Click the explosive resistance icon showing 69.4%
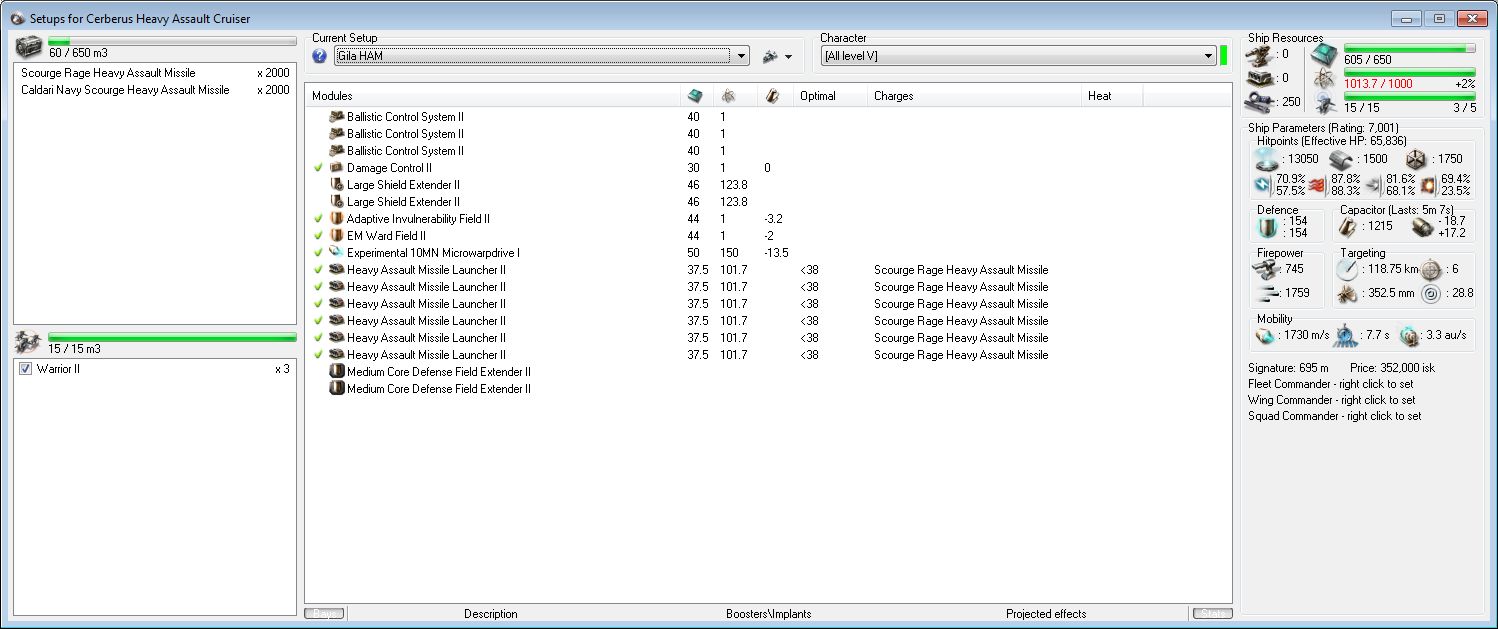 1428,185
